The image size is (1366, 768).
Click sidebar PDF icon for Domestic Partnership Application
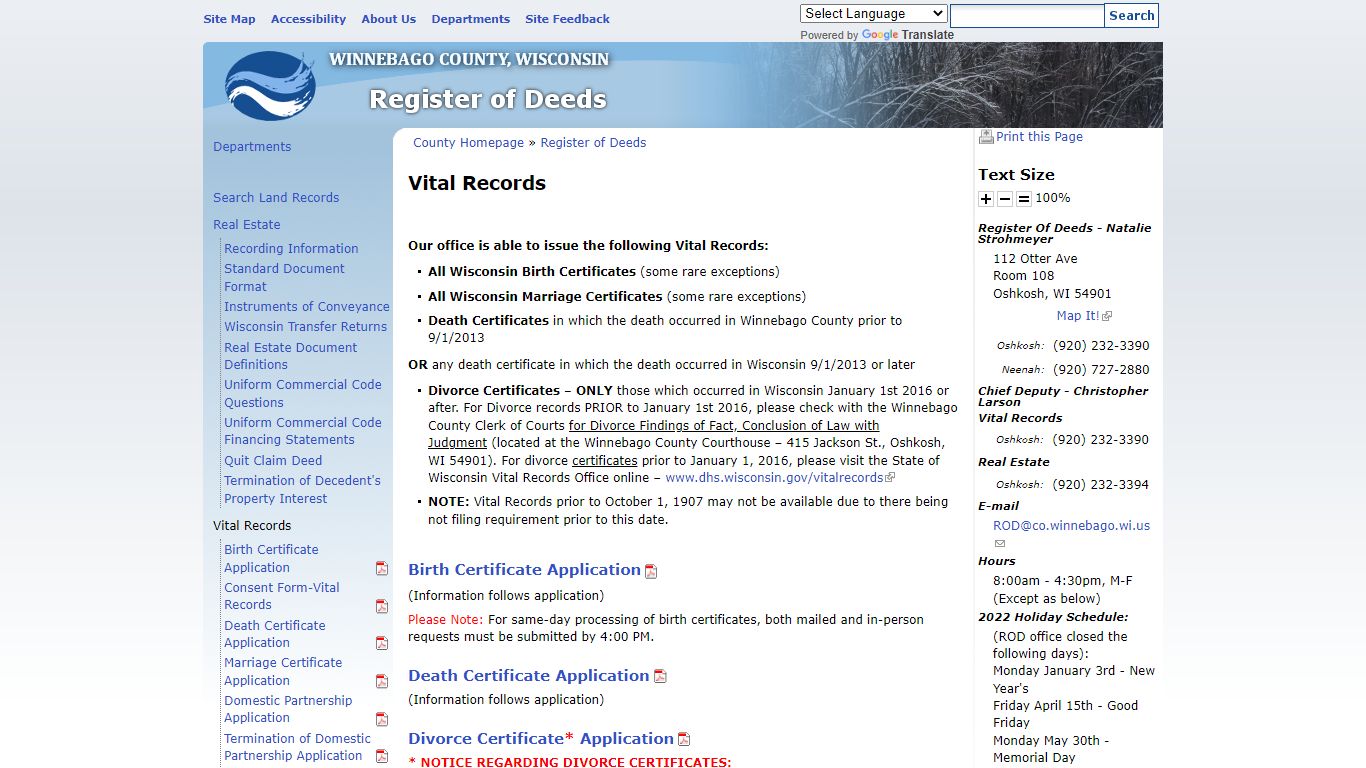[382, 719]
